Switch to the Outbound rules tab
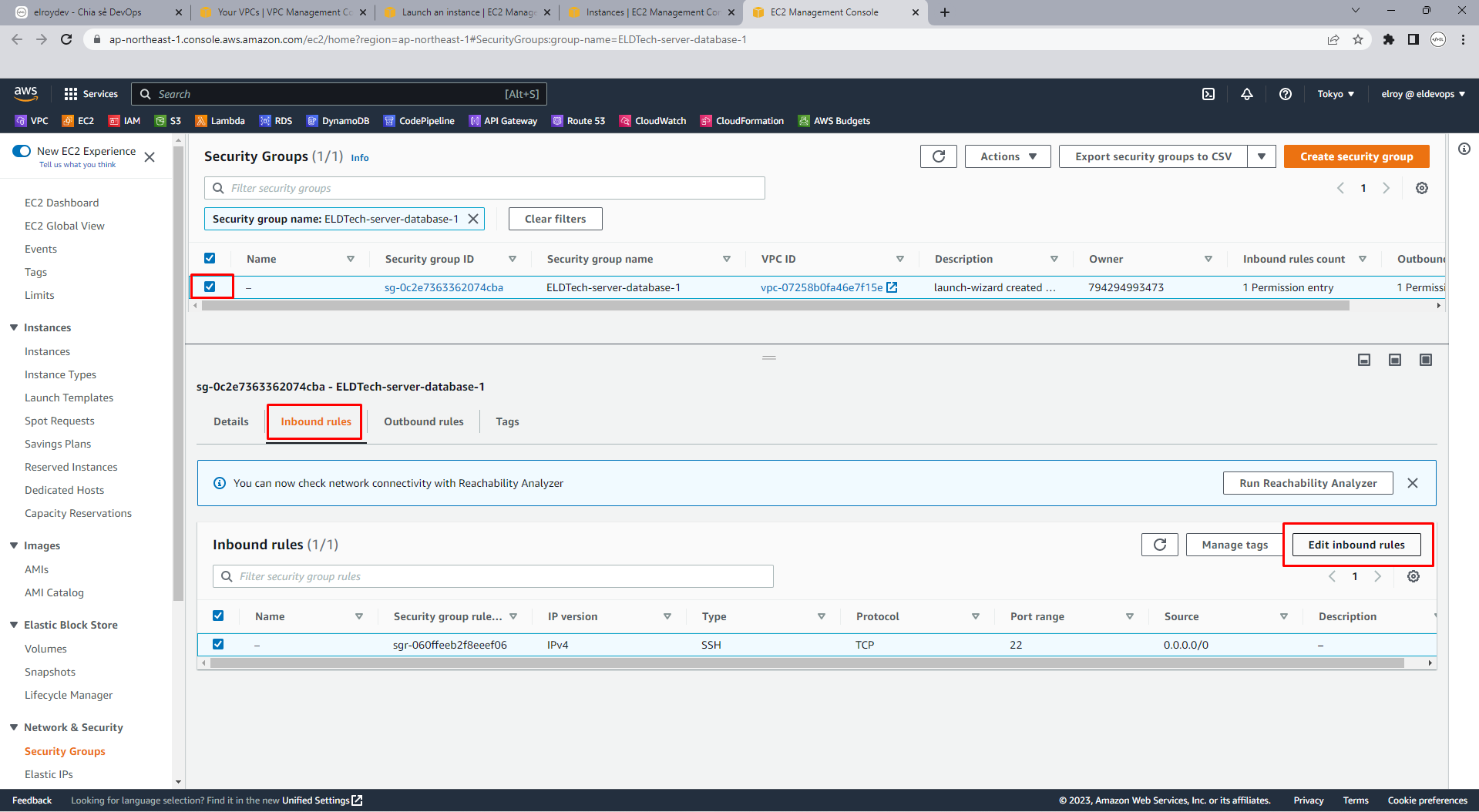This screenshot has height=812, width=1479. coord(424,421)
